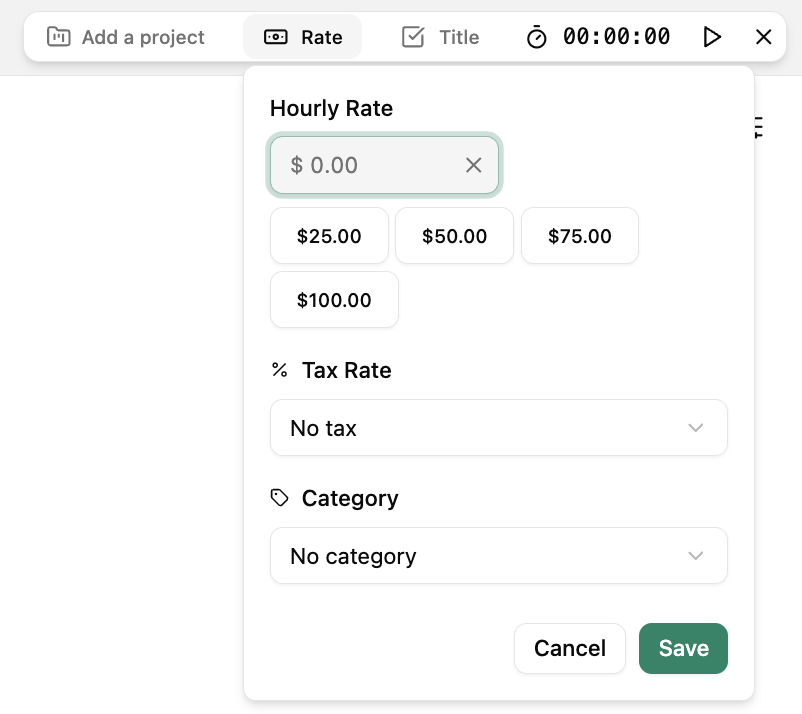802x714 pixels.
Task: Click the stopwatch icon beside the timer
Action: pyautogui.click(x=537, y=37)
